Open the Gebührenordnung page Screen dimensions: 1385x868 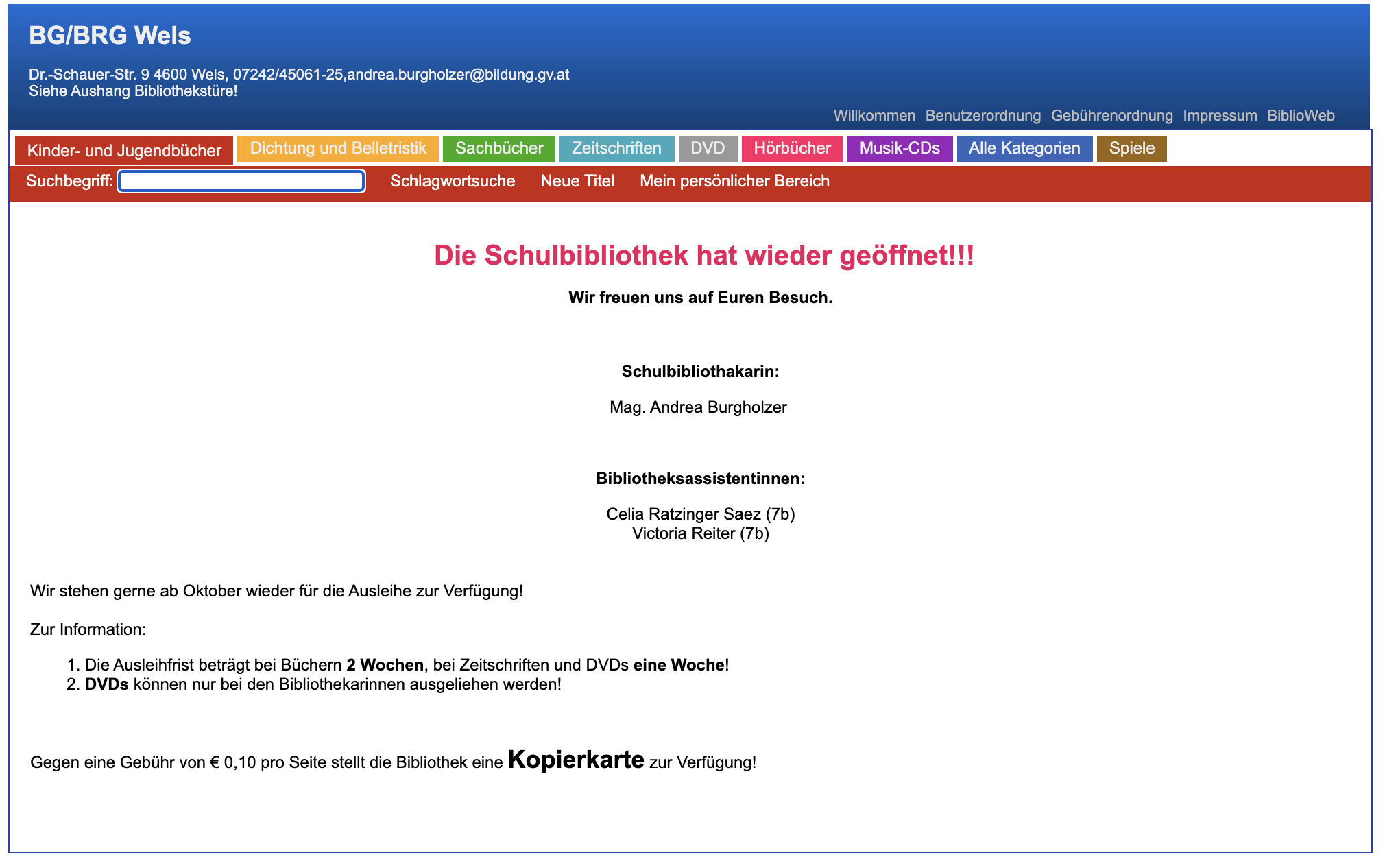coord(1111,115)
